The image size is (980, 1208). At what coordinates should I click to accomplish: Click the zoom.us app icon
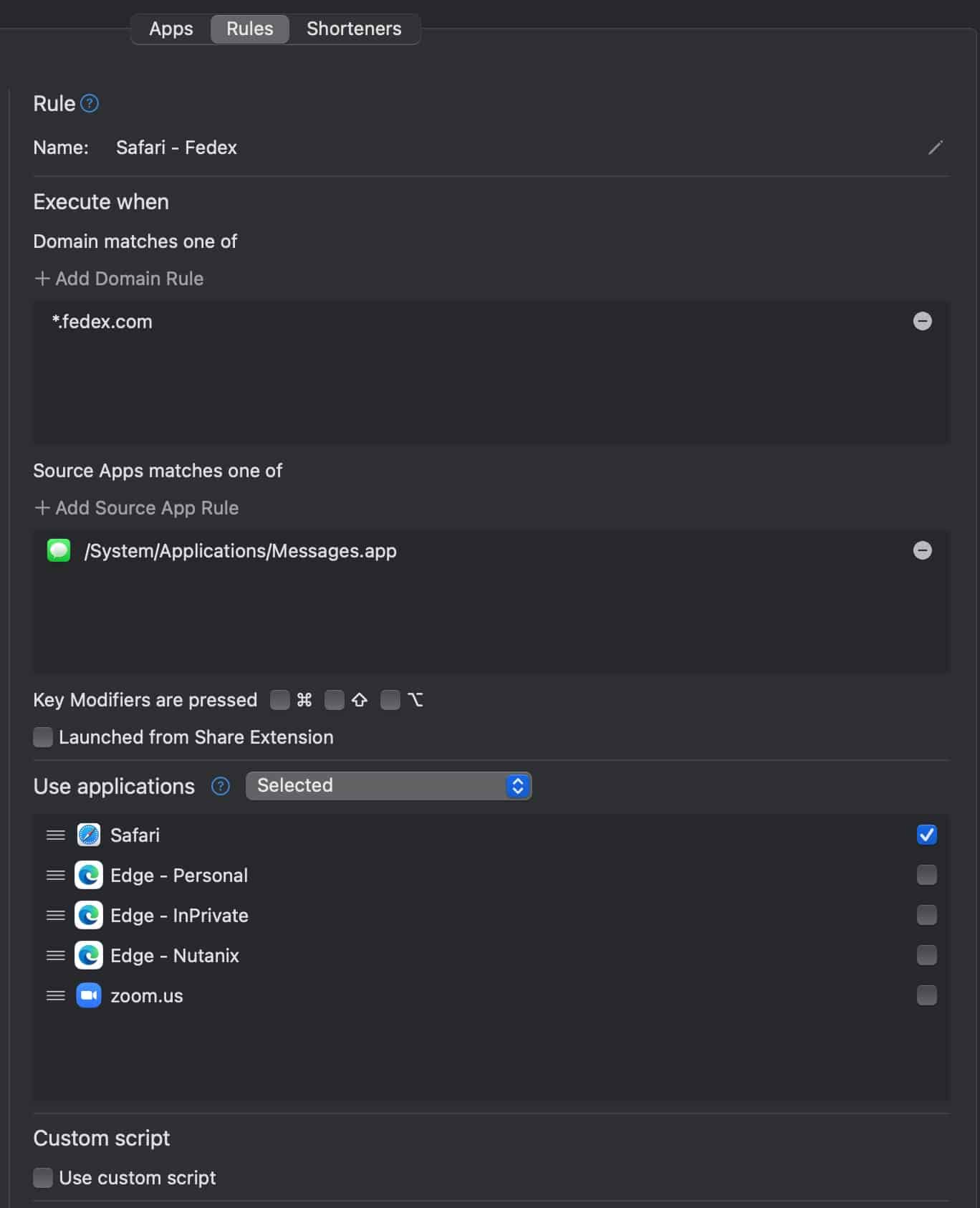(89, 995)
